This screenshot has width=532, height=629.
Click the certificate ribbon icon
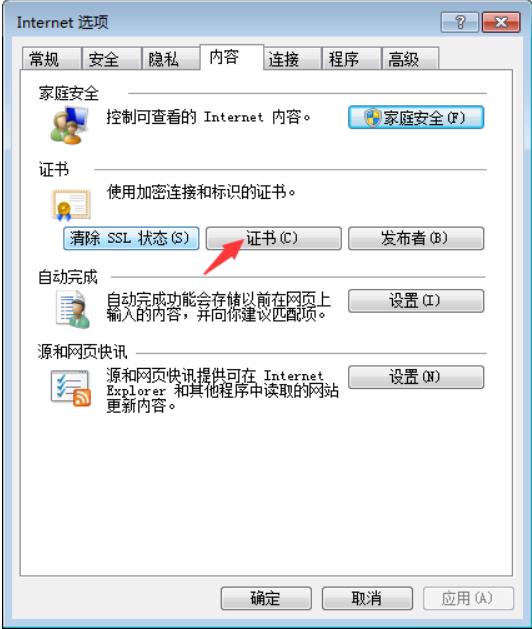coord(71,205)
